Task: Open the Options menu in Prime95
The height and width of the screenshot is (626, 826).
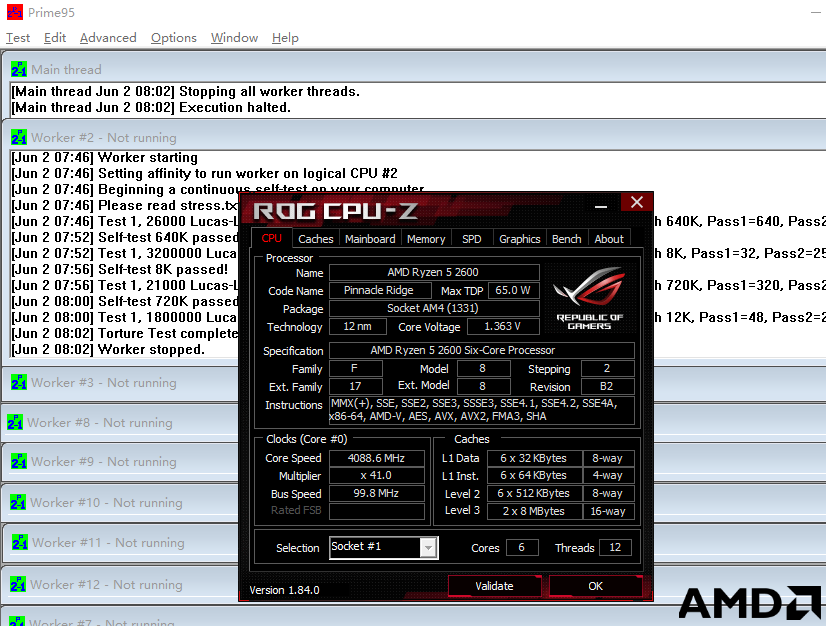Action: (x=173, y=38)
